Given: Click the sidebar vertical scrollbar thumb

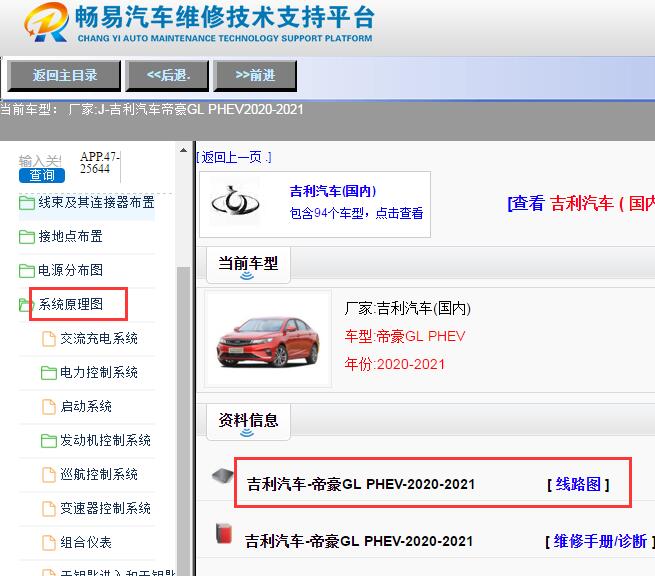Looking at the screenshot, I should pyautogui.click(x=183, y=421).
